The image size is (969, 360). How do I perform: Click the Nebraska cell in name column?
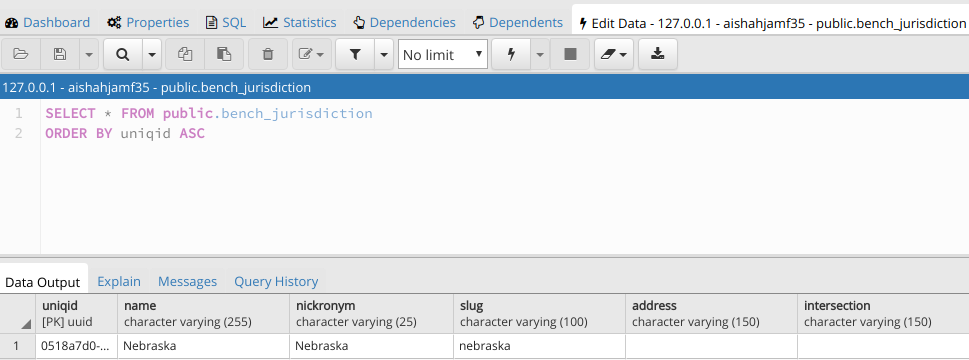[x=203, y=346]
